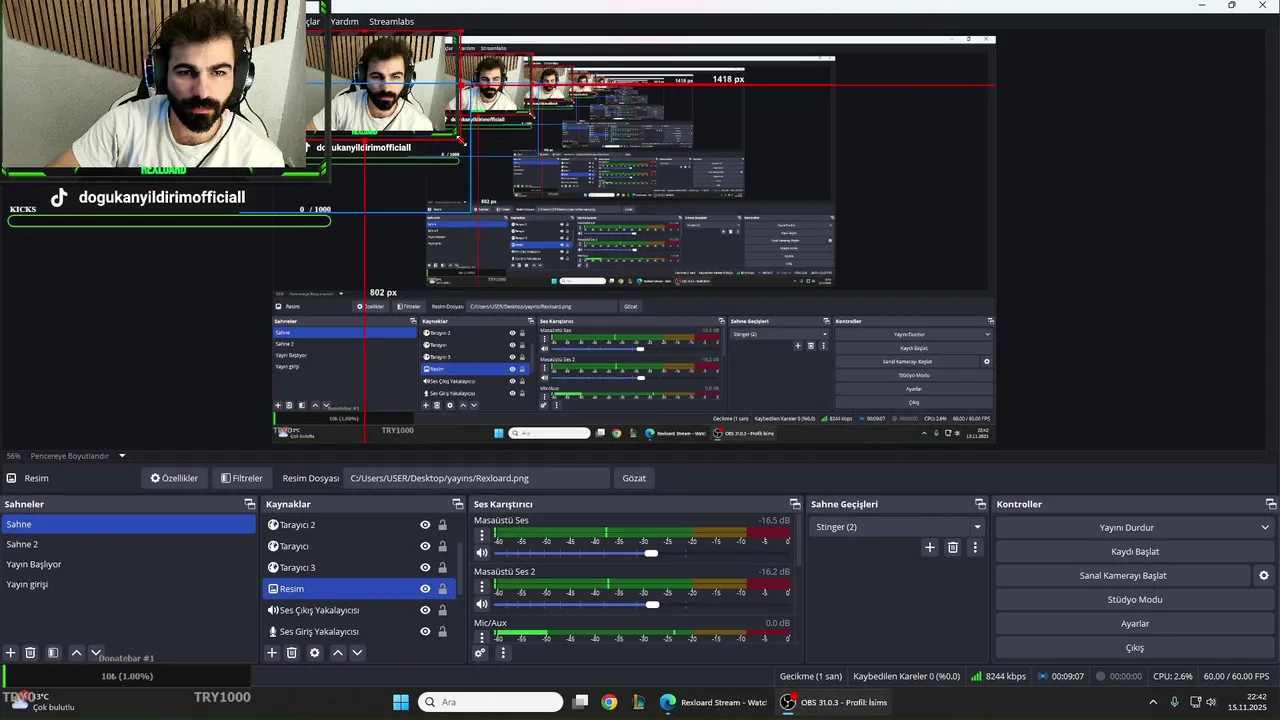This screenshot has width=1280, height=720.
Task: Toggle lock on Tarayıcı 3 source
Action: pyautogui.click(x=442, y=567)
